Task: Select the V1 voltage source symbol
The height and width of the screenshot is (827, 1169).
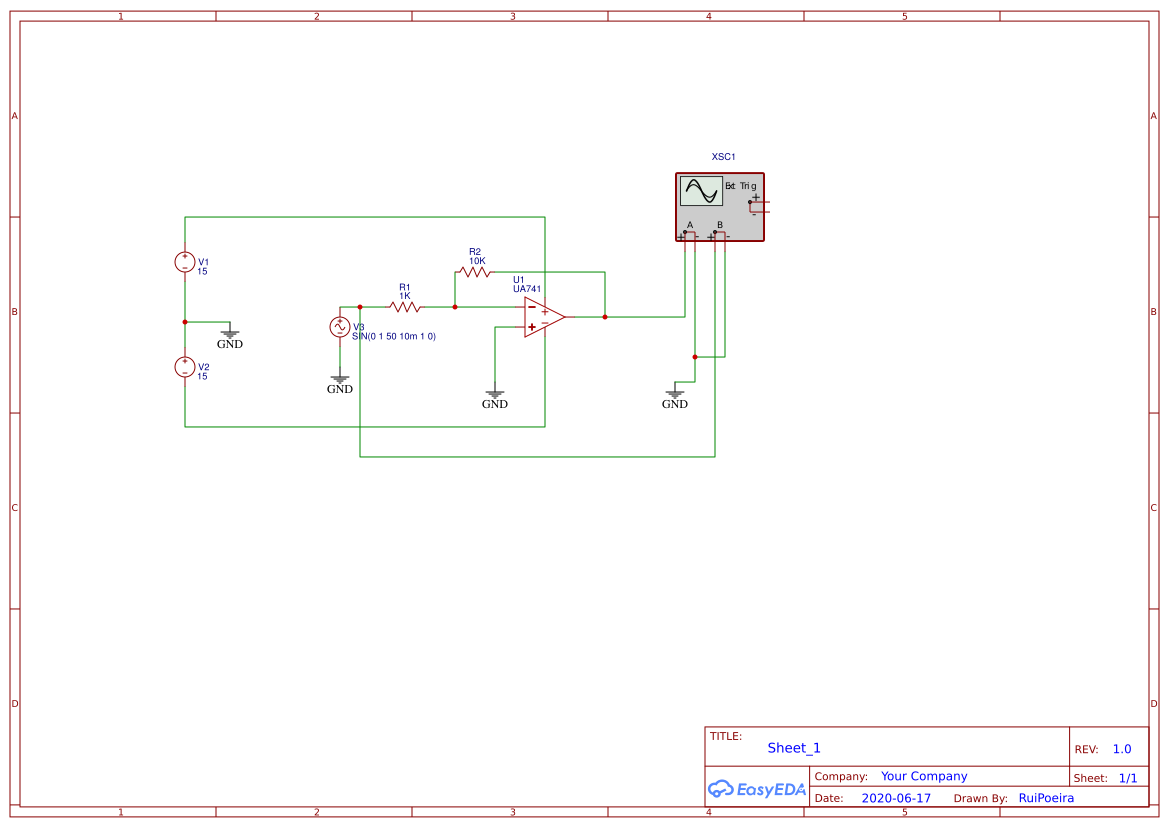Action: coord(185,261)
